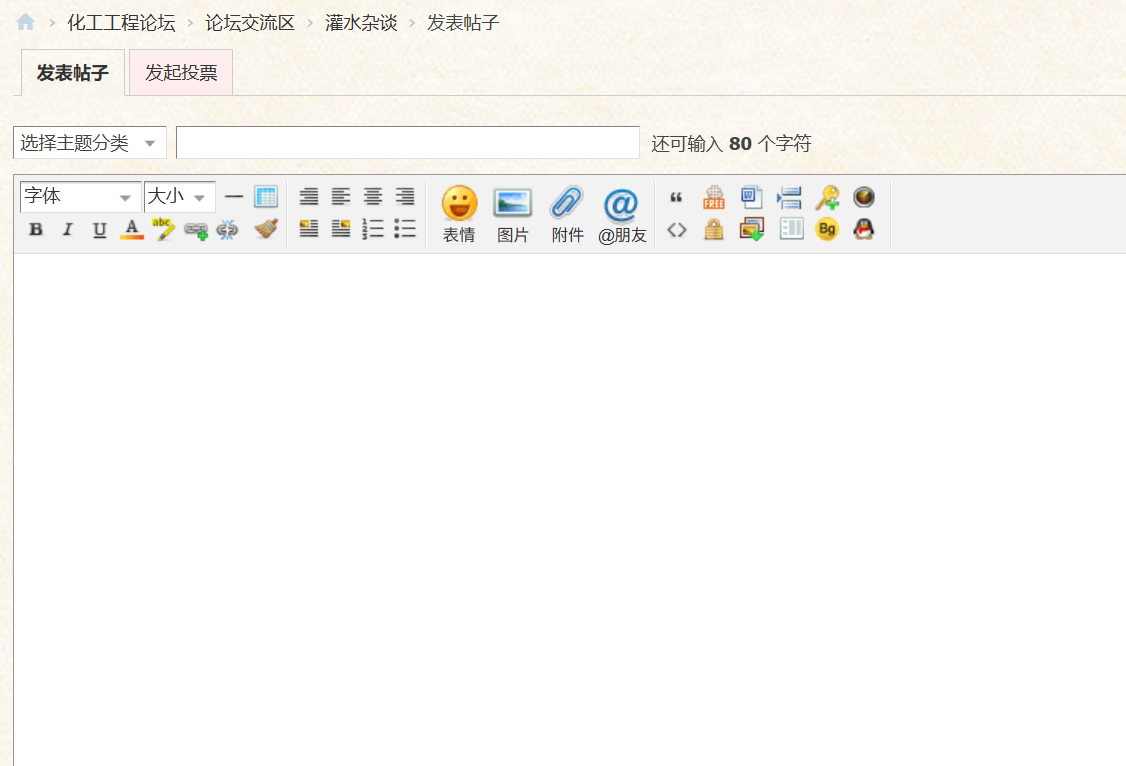Insert a code block (<>)

(676, 230)
